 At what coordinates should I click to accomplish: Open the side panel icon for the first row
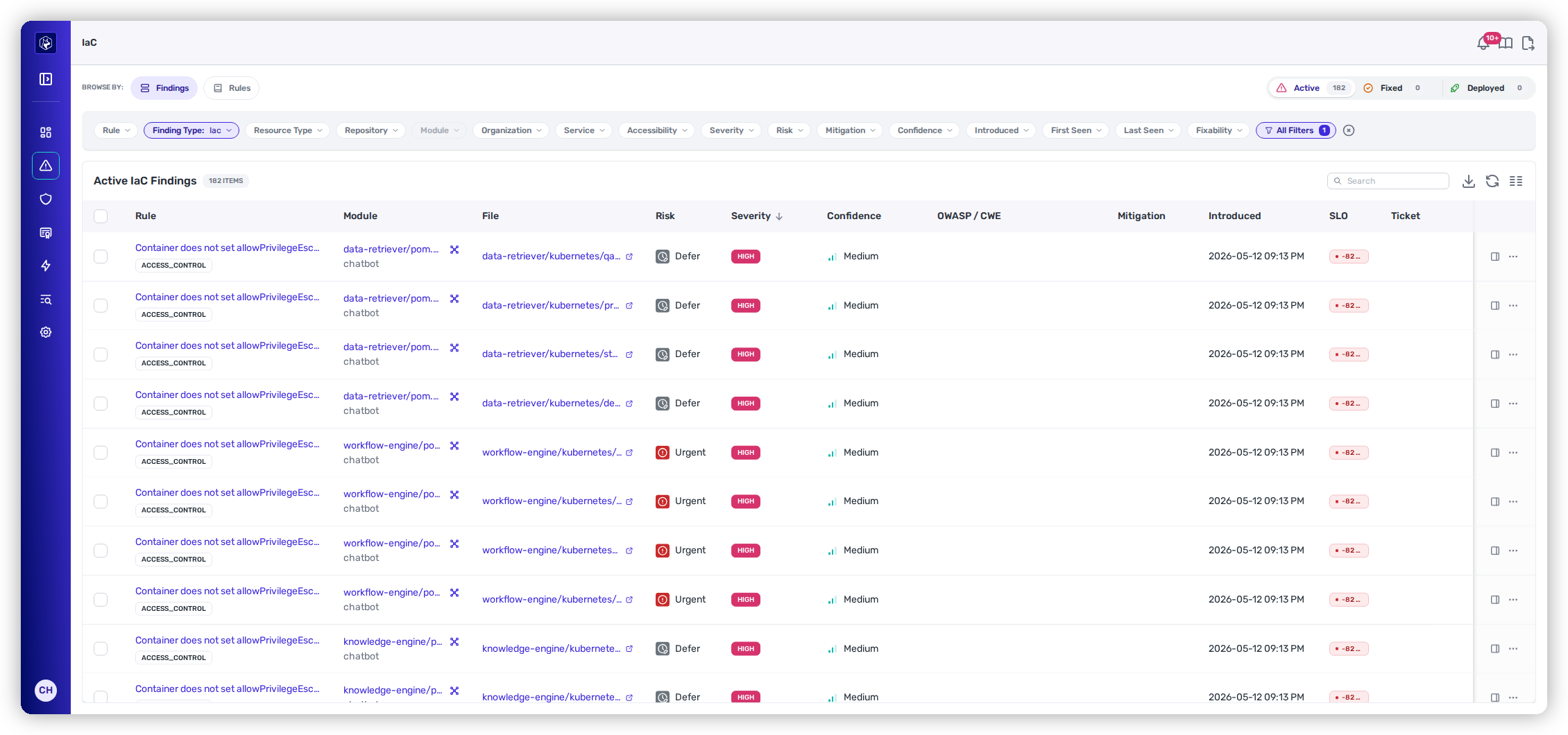pyautogui.click(x=1495, y=257)
